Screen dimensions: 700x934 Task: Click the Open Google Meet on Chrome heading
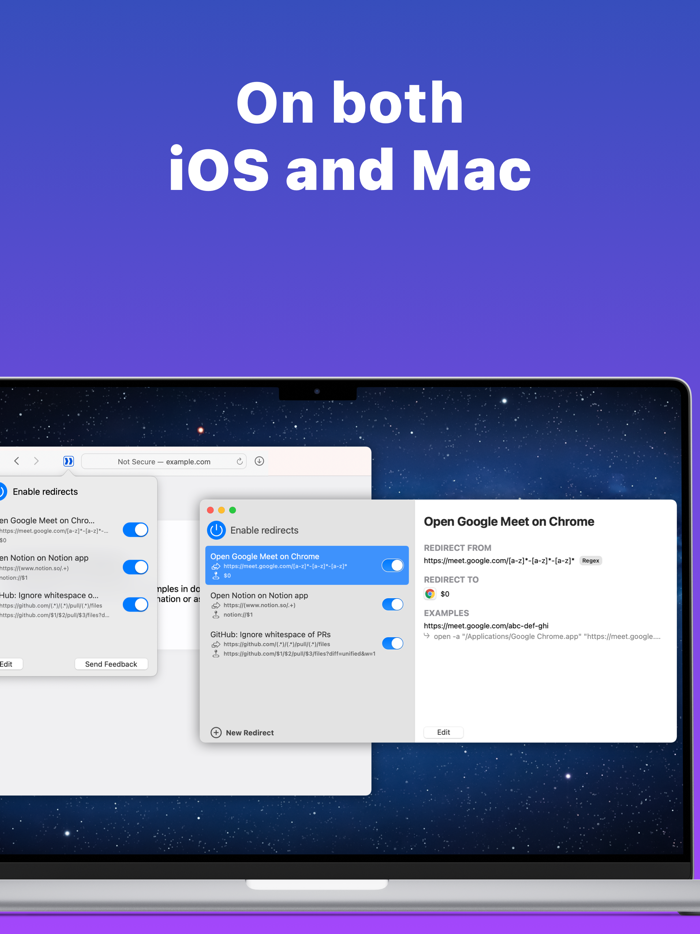pos(509,522)
